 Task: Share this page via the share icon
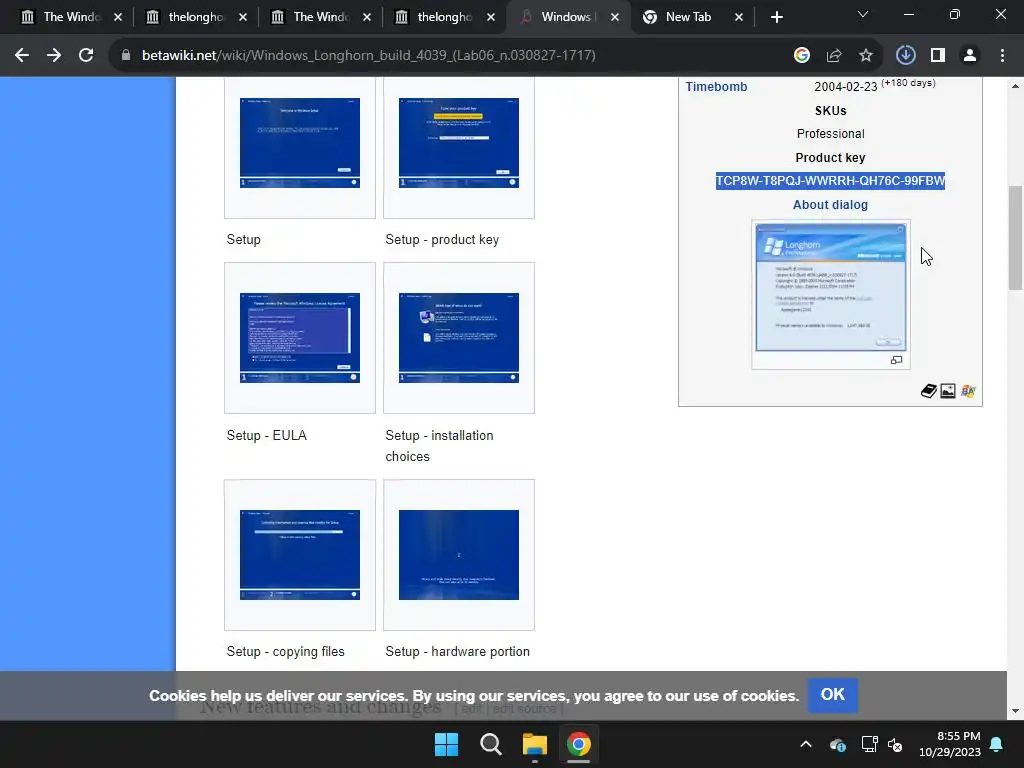coord(834,56)
